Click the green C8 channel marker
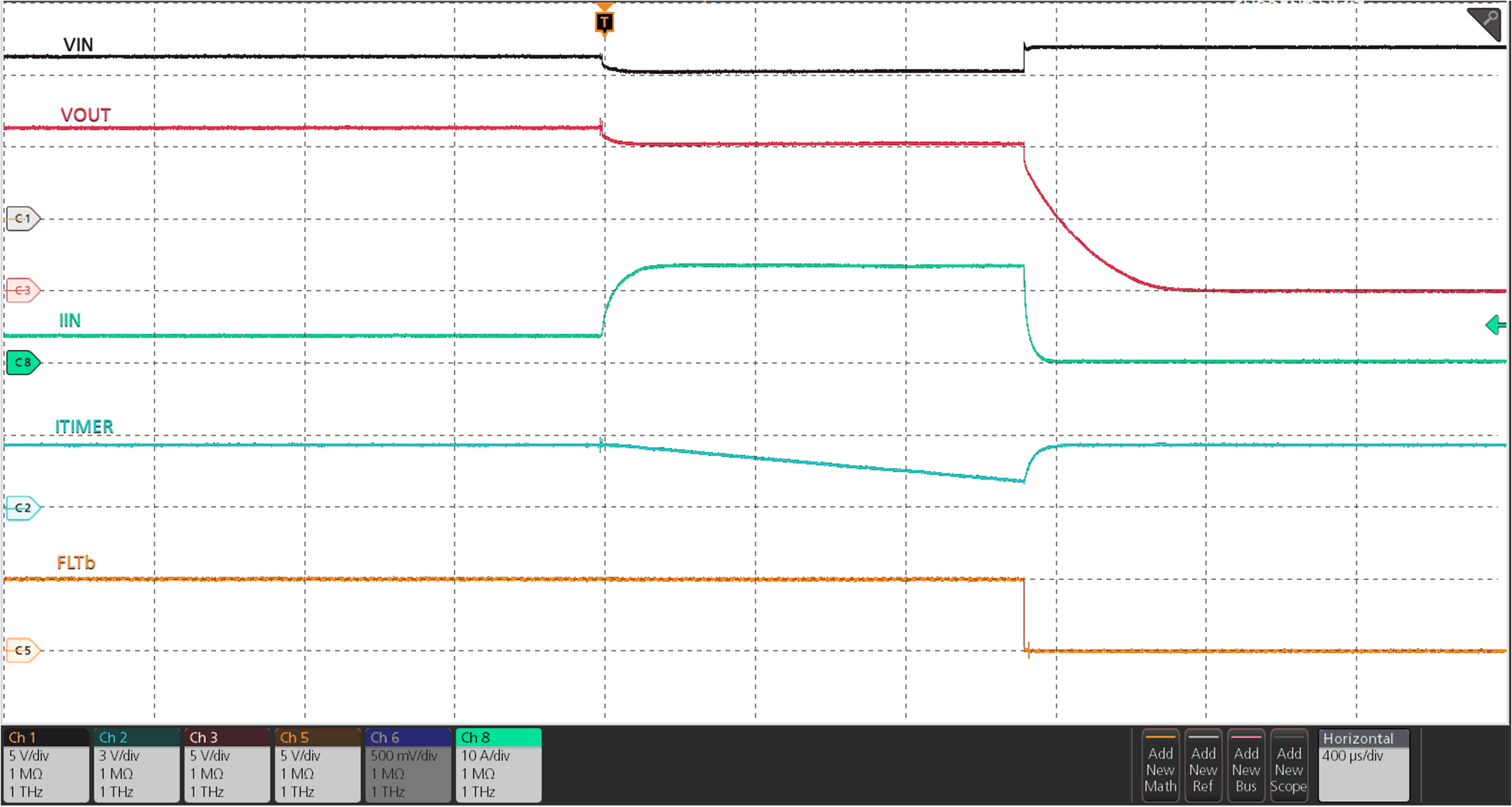 [22, 362]
